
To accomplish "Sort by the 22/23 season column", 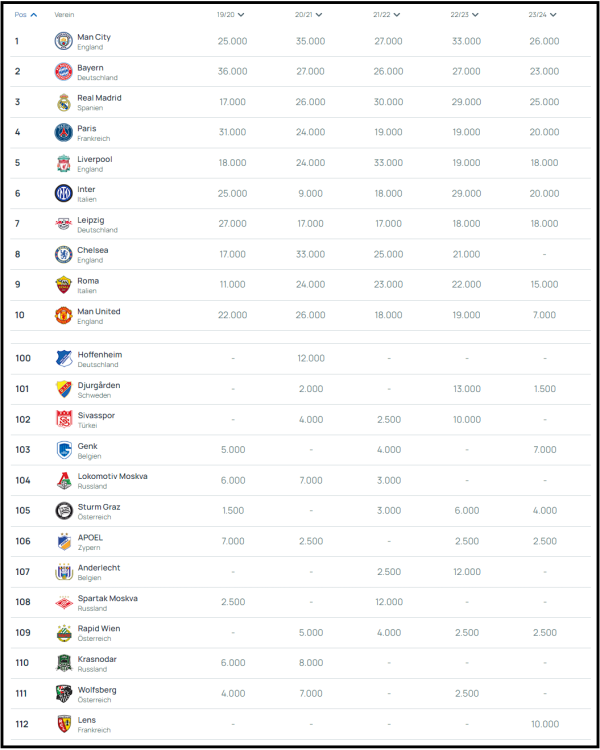I will point(466,15).
